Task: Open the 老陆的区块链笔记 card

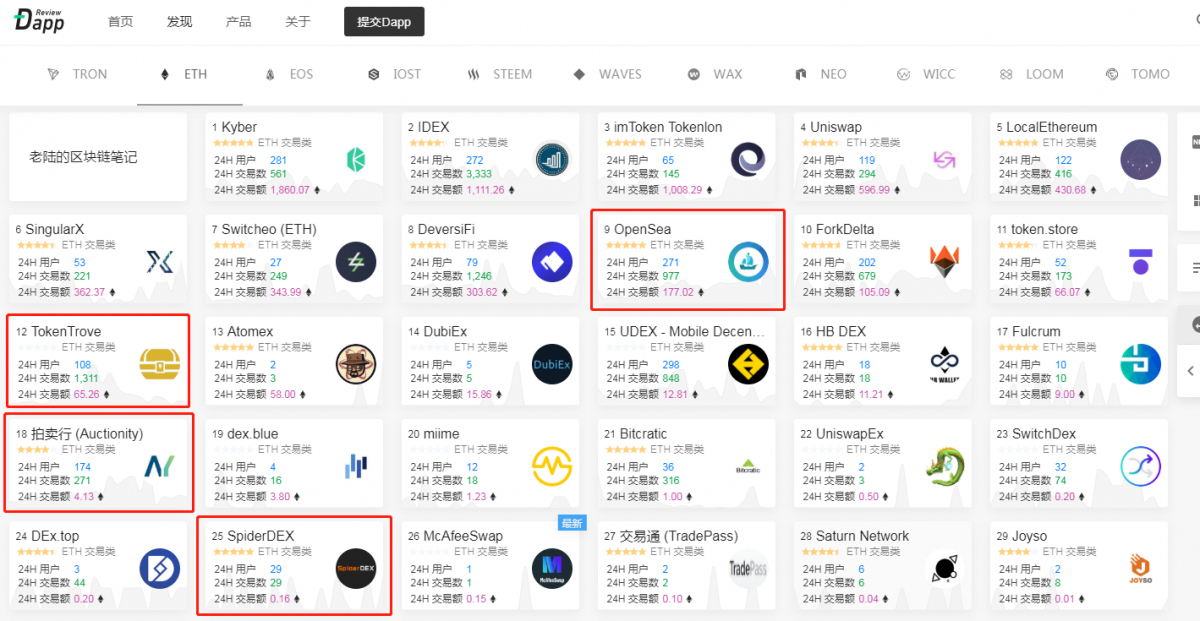Action: [x=98, y=157]
